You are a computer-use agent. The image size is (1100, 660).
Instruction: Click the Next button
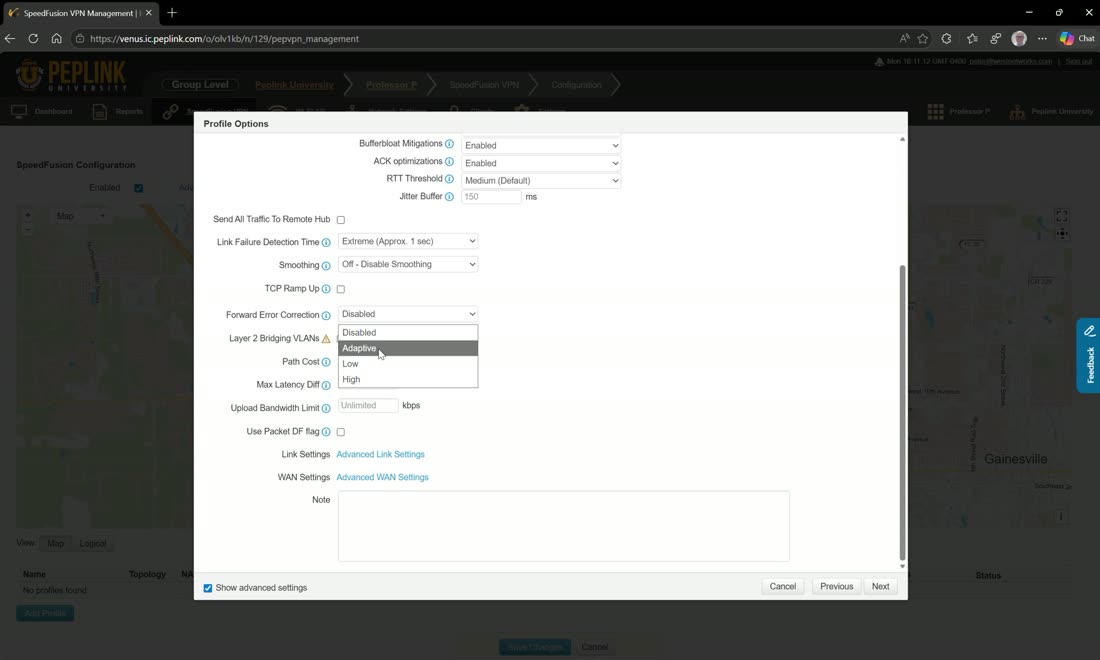(x=880, y=586)
